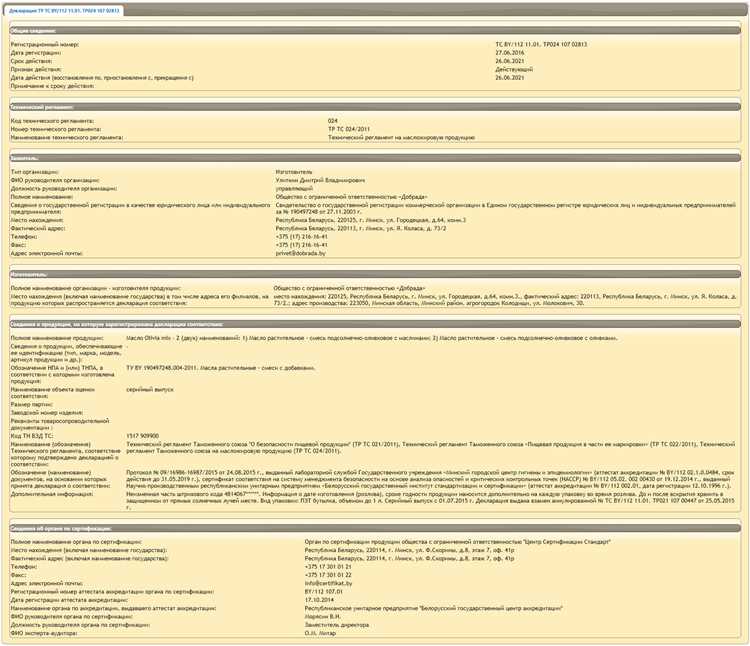The image size is (750, 646).
Task: Click applicant head name Уляткин Дмитрий Владимирович
Action: click(x=320, y=180)
